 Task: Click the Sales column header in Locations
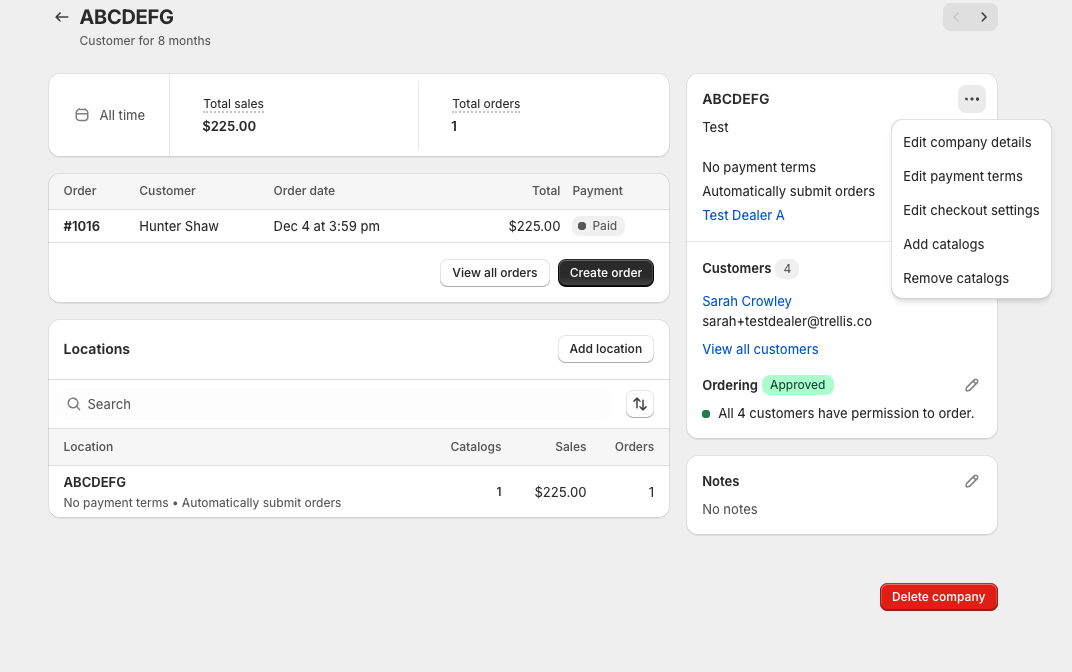pyautogui.click(x=570, y=447)
